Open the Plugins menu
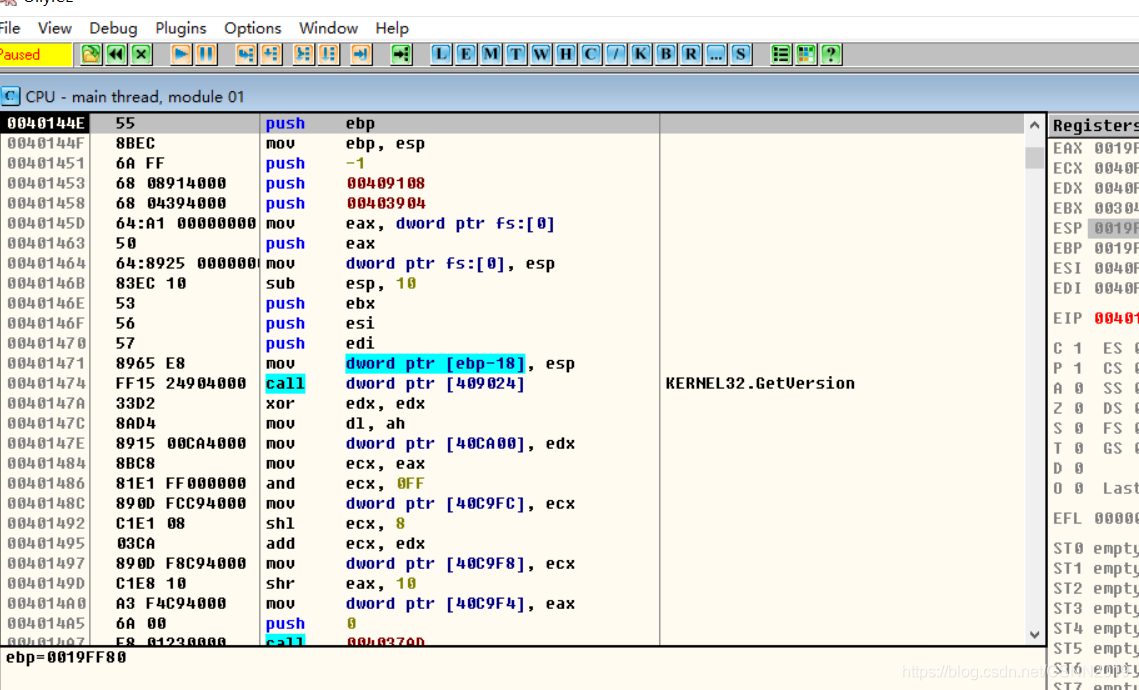This screenshot has width=1139, height=690. coord(181,28)
